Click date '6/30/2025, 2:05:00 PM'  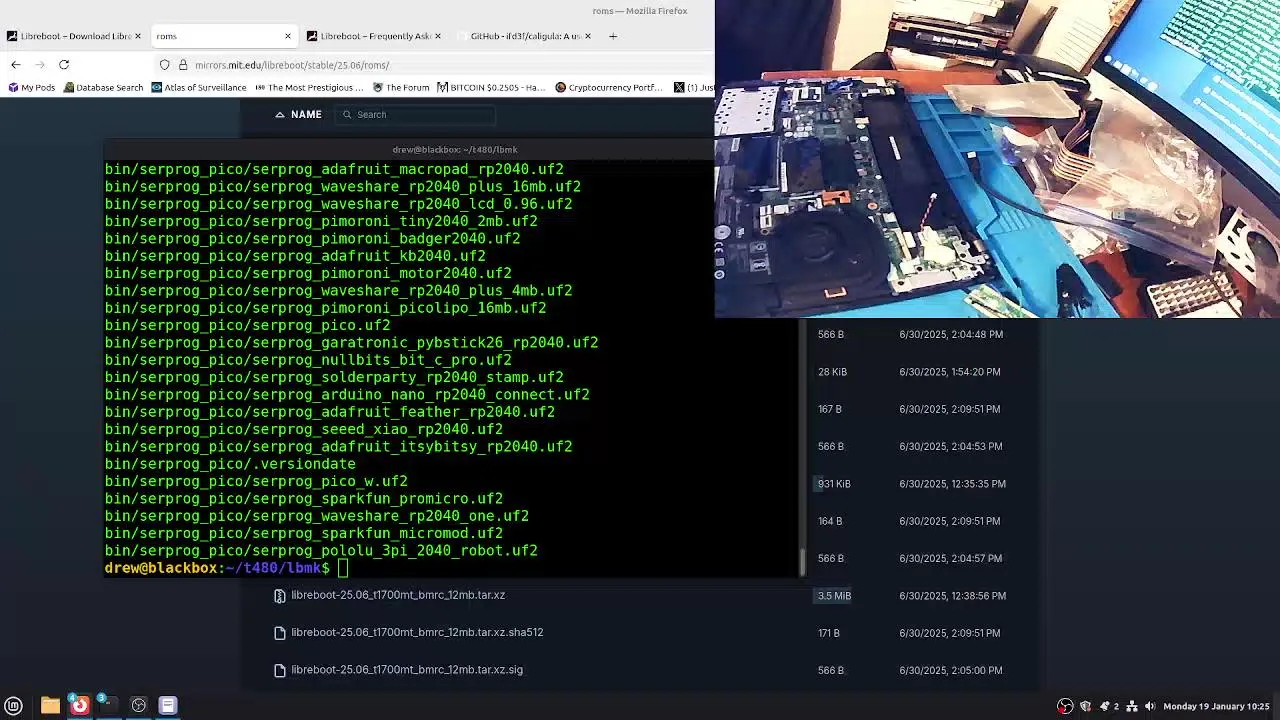pos(951,670)
